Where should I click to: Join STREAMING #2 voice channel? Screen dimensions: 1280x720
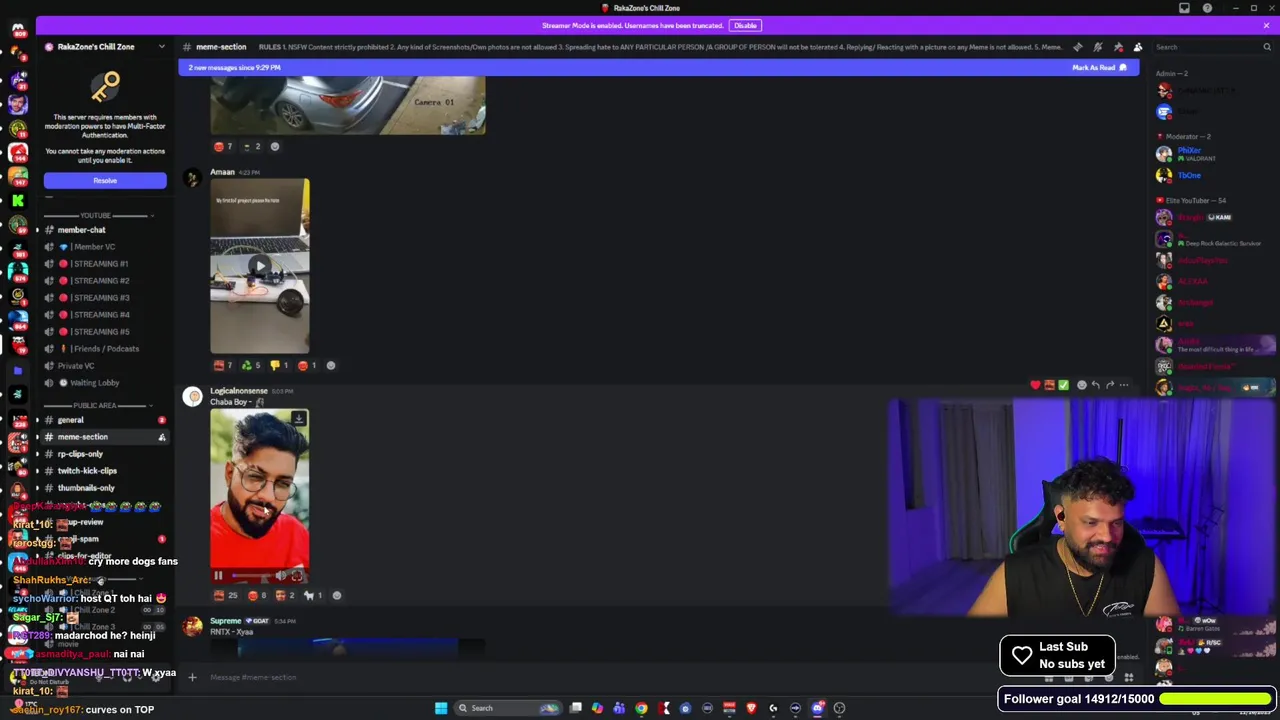coord(103,281)
